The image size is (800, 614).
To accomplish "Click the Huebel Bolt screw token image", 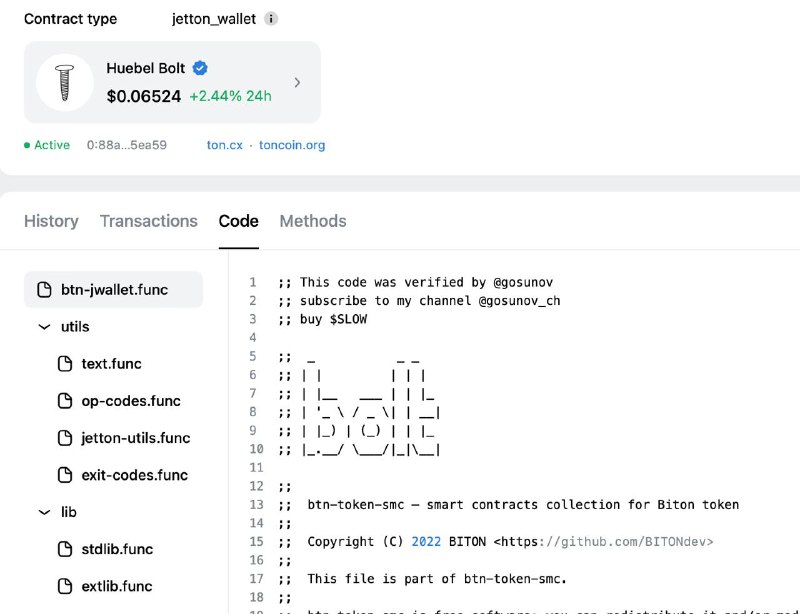I will coord(65,83).
